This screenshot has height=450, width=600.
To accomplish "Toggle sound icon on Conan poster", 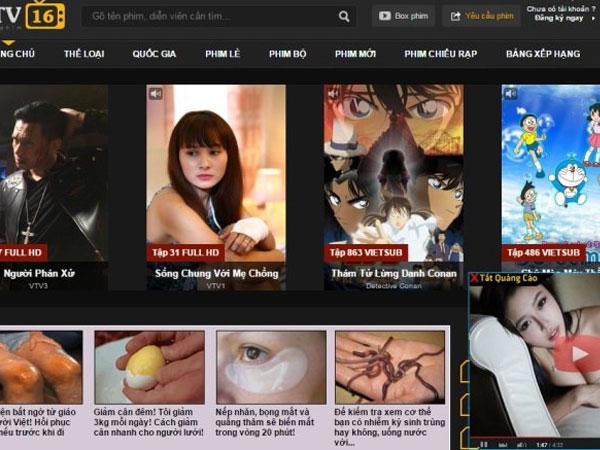I will [333, 94].
